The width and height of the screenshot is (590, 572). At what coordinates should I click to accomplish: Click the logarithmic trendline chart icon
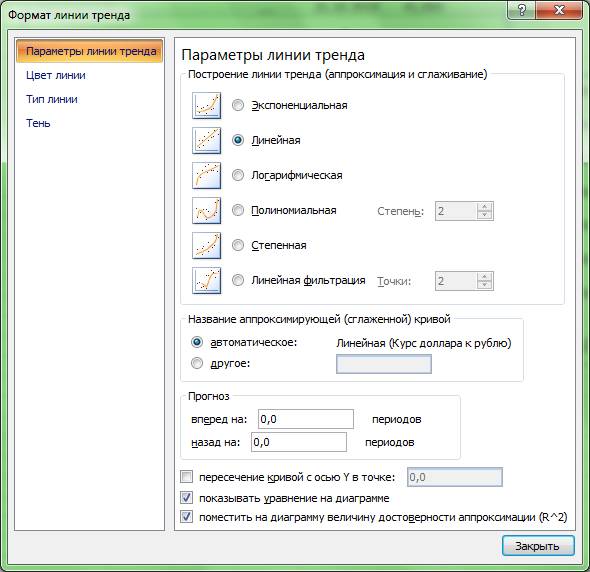[206, 175]
